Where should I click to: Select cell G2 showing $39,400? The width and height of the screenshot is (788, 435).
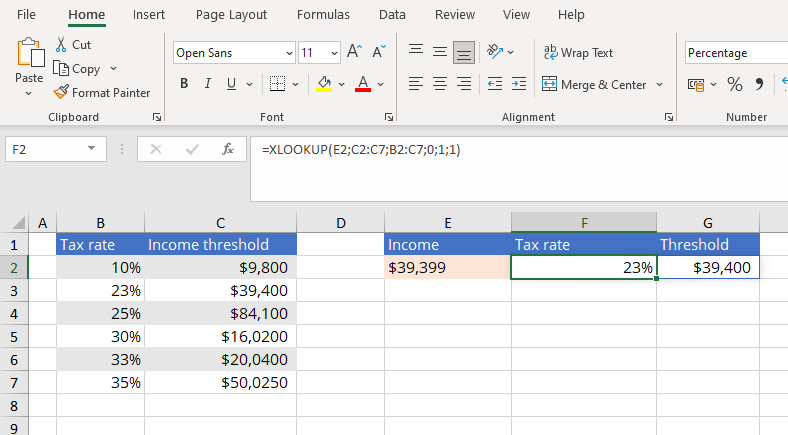pos(708,267)
